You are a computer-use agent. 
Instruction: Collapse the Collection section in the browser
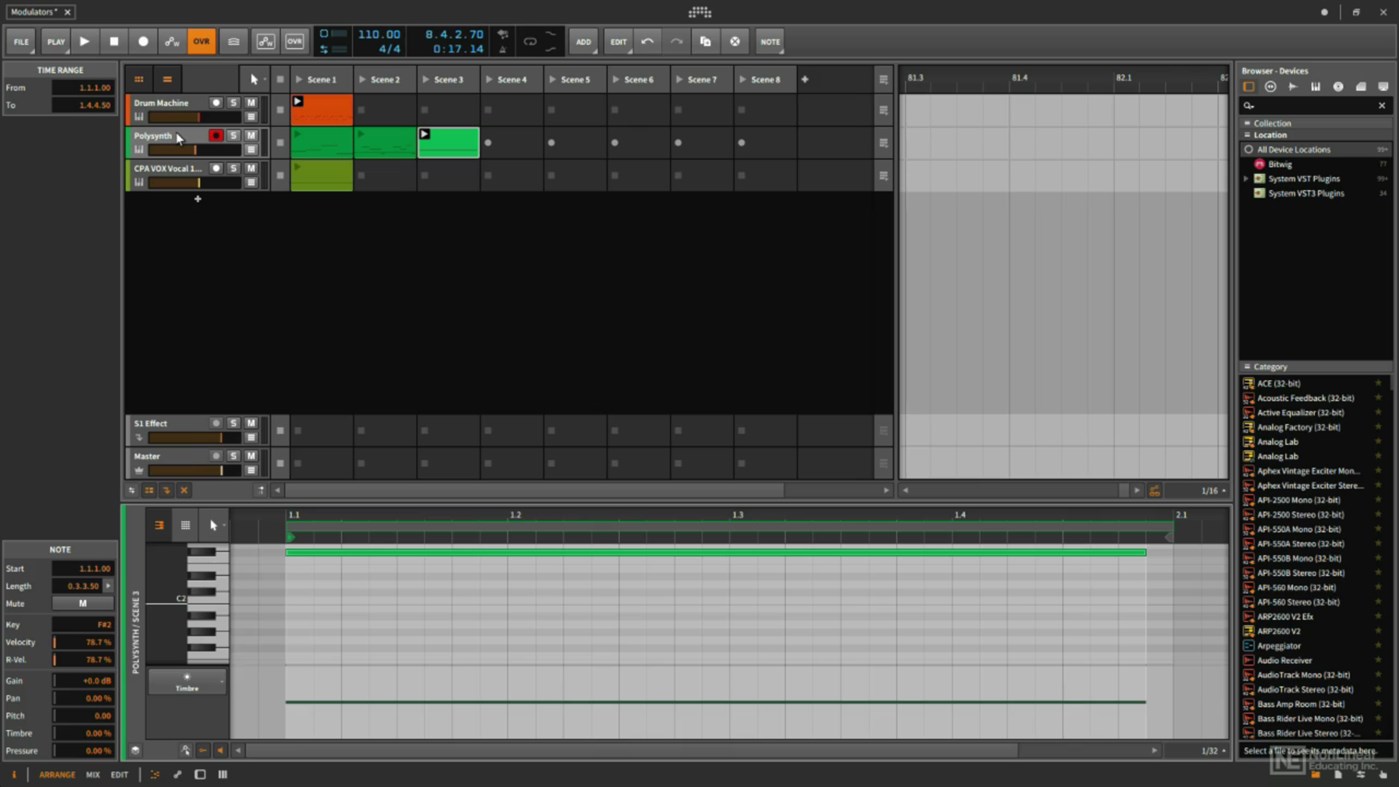(1249, 122)
